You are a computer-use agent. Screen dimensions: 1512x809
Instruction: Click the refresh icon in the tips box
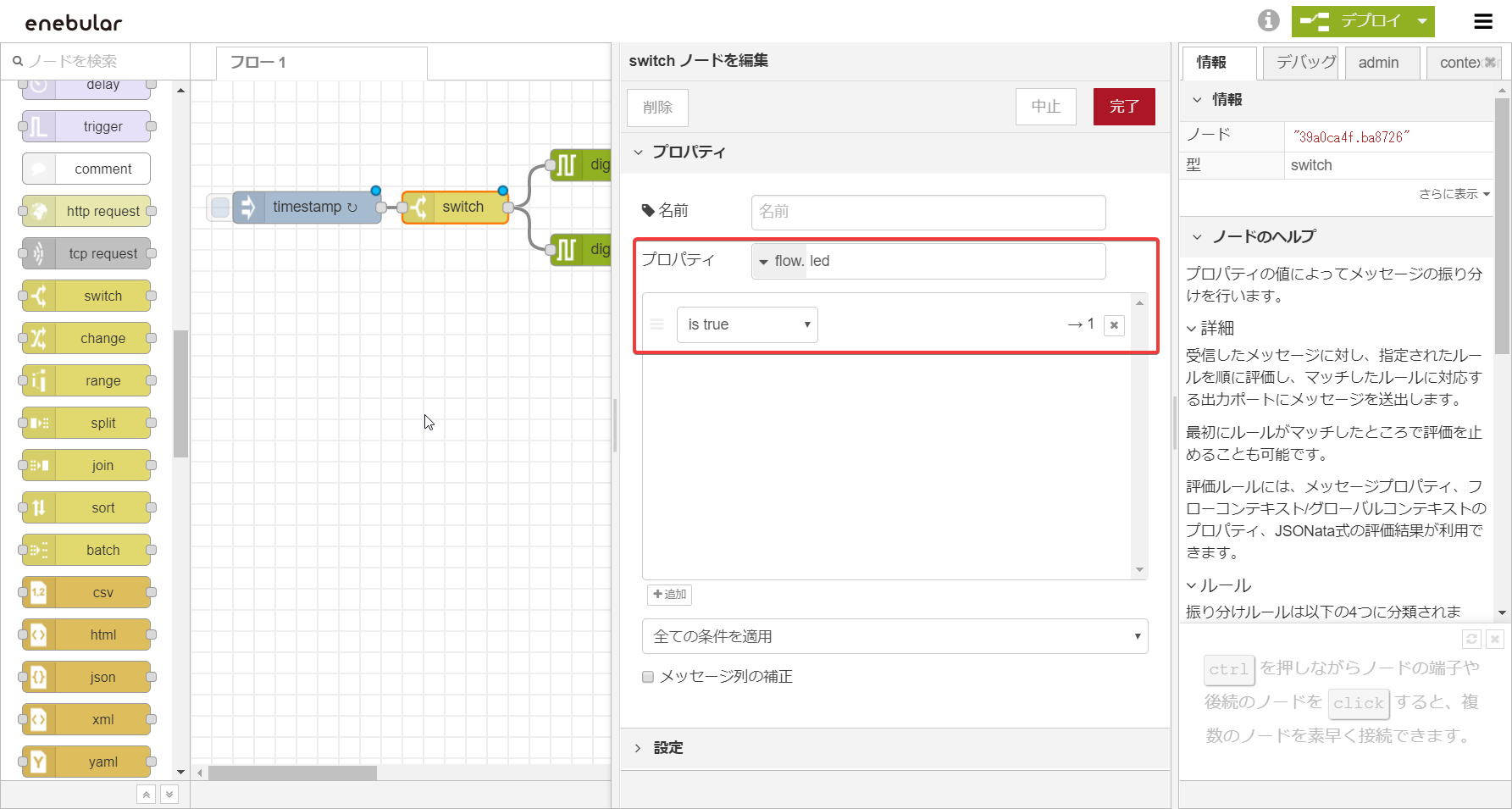click(x=1471, y=639)
